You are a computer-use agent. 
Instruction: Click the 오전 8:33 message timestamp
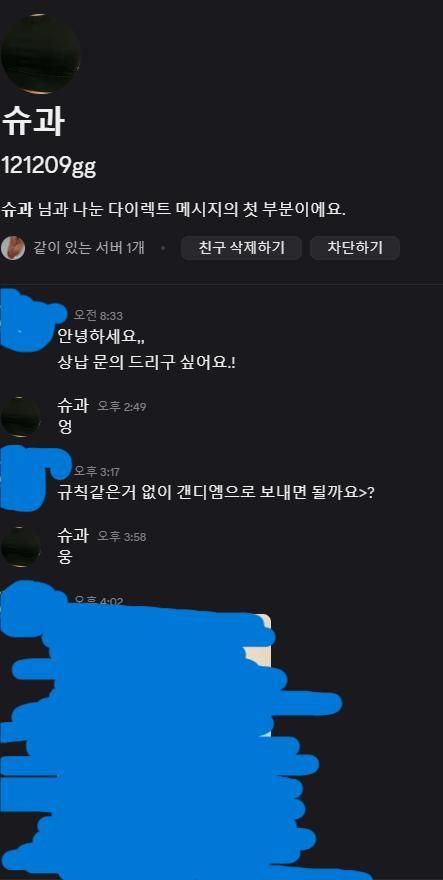click(x=98, y=316)
